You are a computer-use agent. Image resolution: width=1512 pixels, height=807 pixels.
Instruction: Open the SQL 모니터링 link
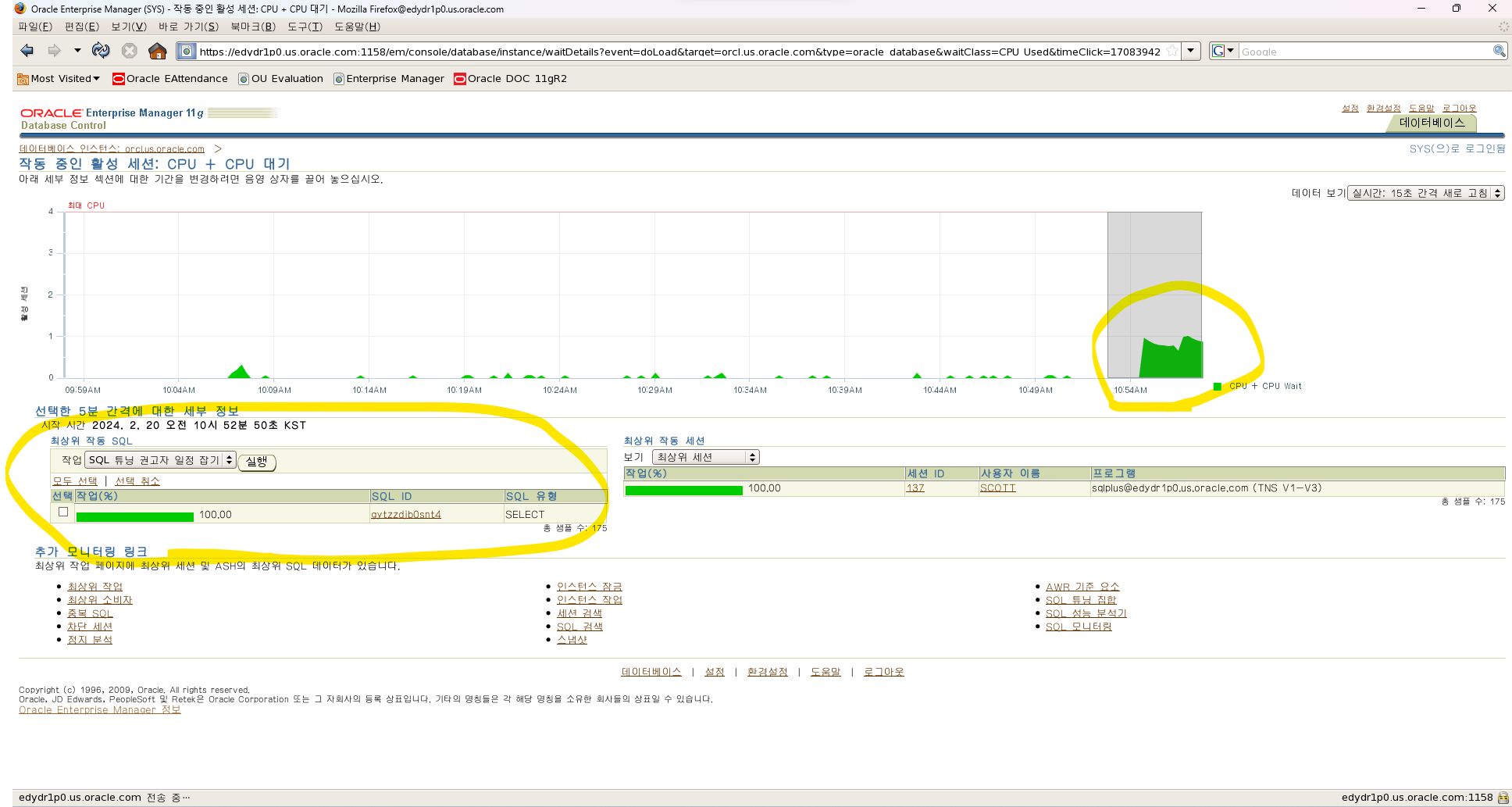(1079, 627)
